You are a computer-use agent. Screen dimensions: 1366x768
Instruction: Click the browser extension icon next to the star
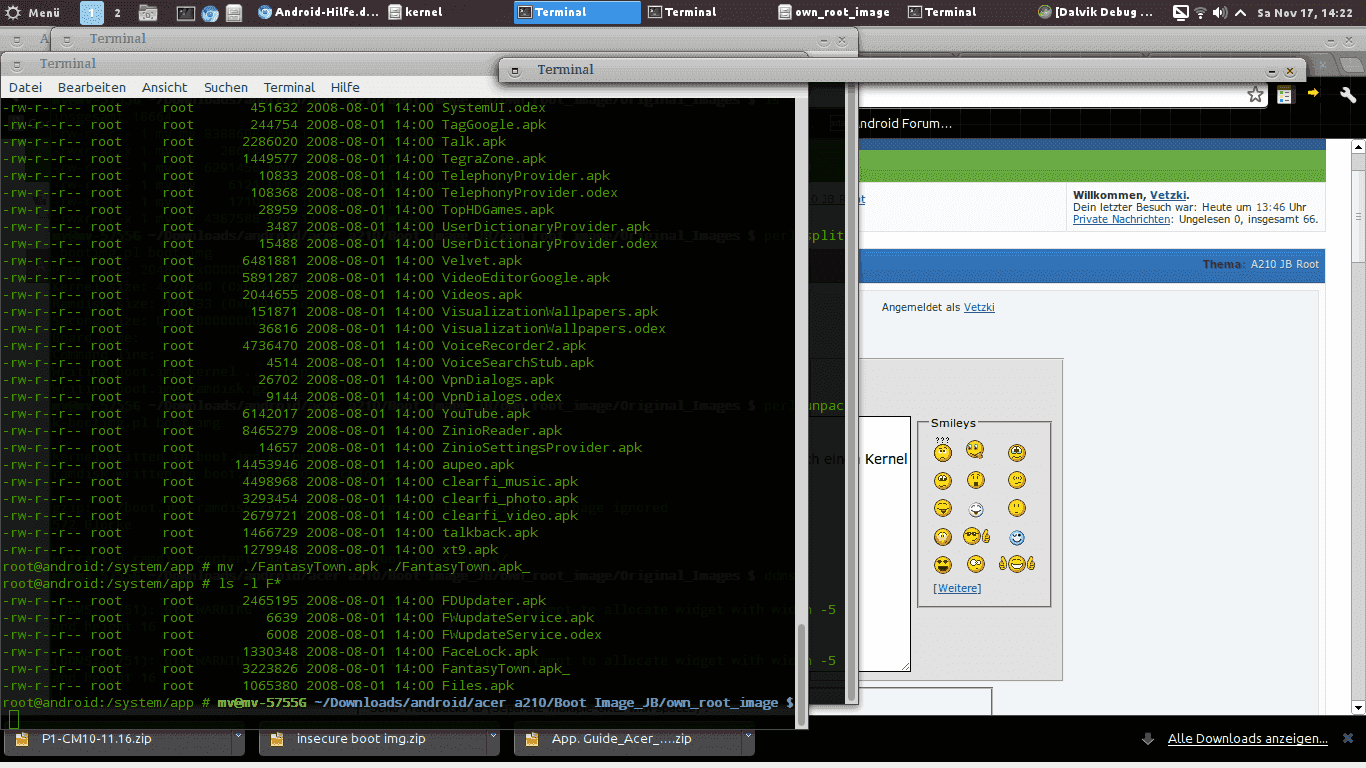1285,94
